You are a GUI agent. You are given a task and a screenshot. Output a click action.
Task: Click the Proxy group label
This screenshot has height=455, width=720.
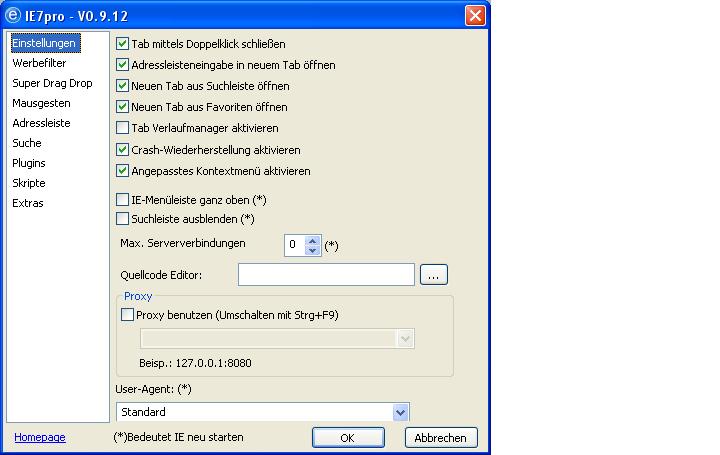coord(138,296)
